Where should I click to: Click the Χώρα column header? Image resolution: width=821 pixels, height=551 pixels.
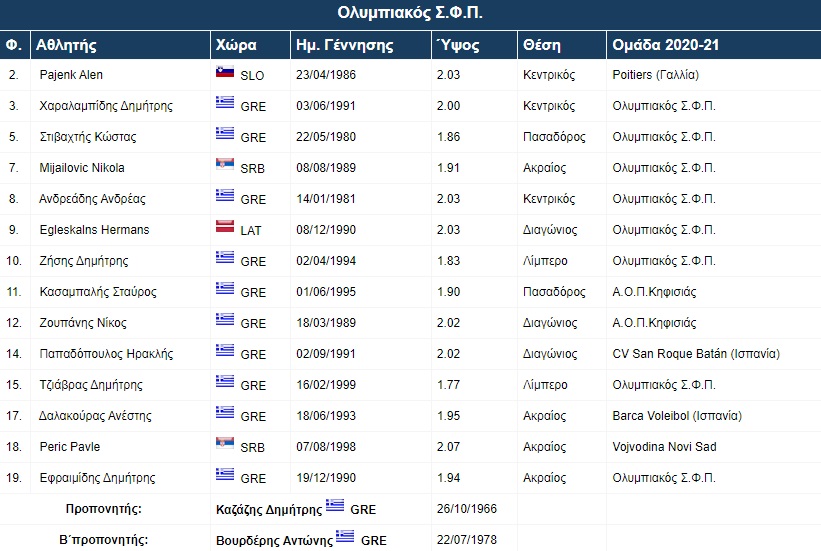tap(236, 45)
